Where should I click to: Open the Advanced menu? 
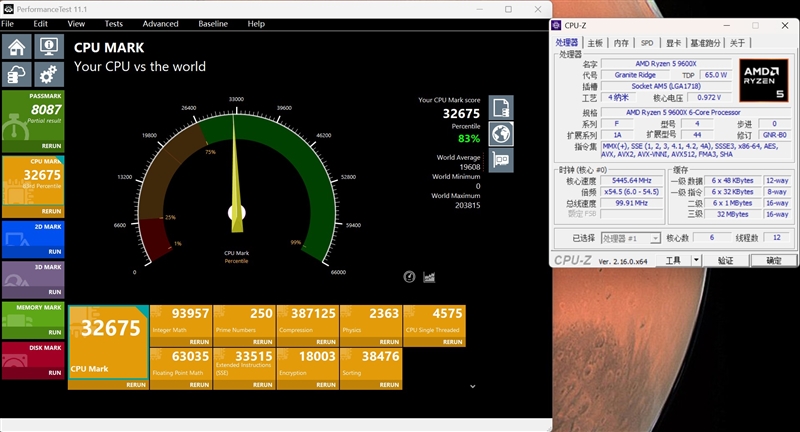click(160, 23)
